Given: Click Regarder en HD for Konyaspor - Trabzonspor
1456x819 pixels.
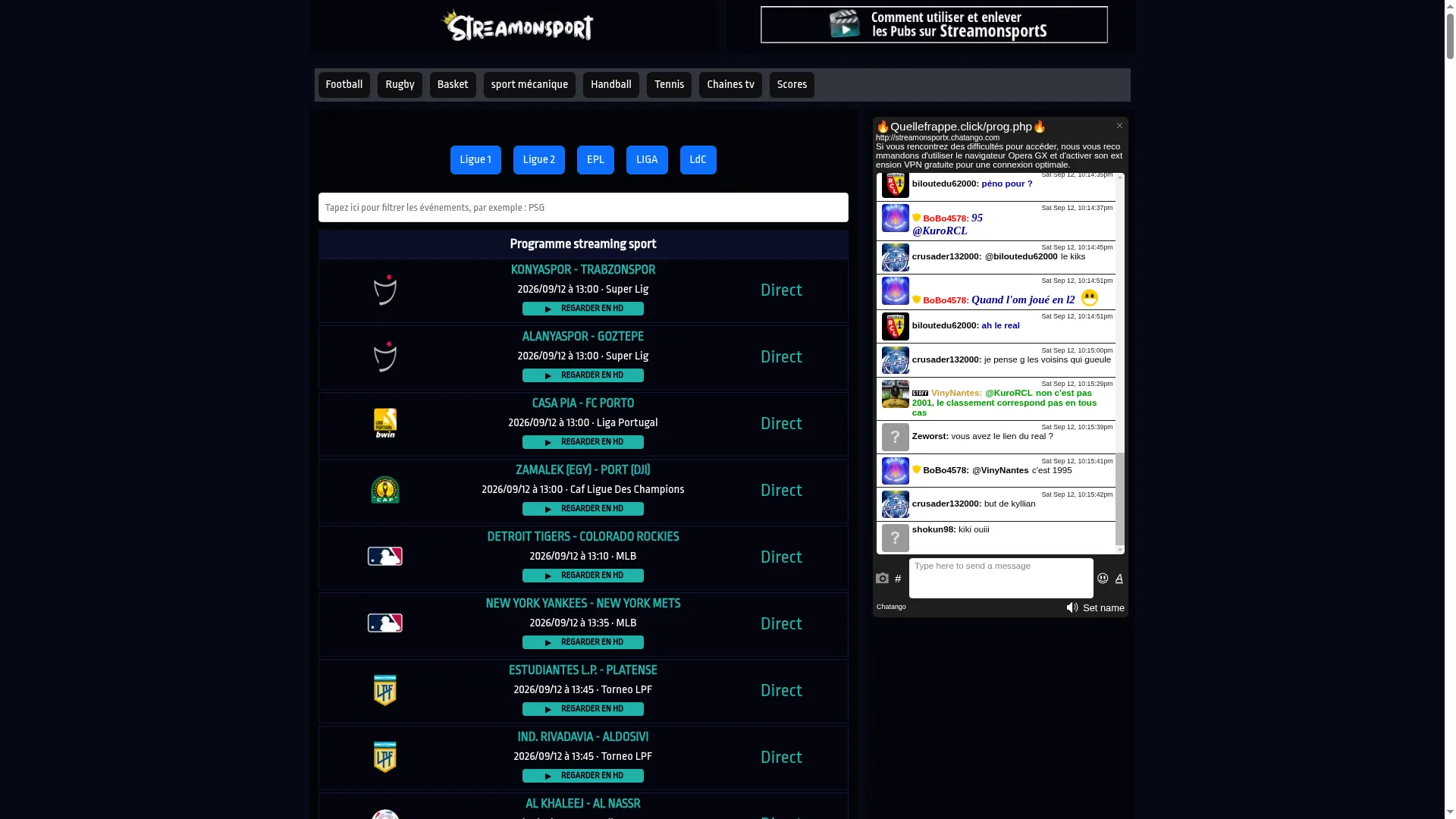Looking at the screenshot, I should coord(583,309).
